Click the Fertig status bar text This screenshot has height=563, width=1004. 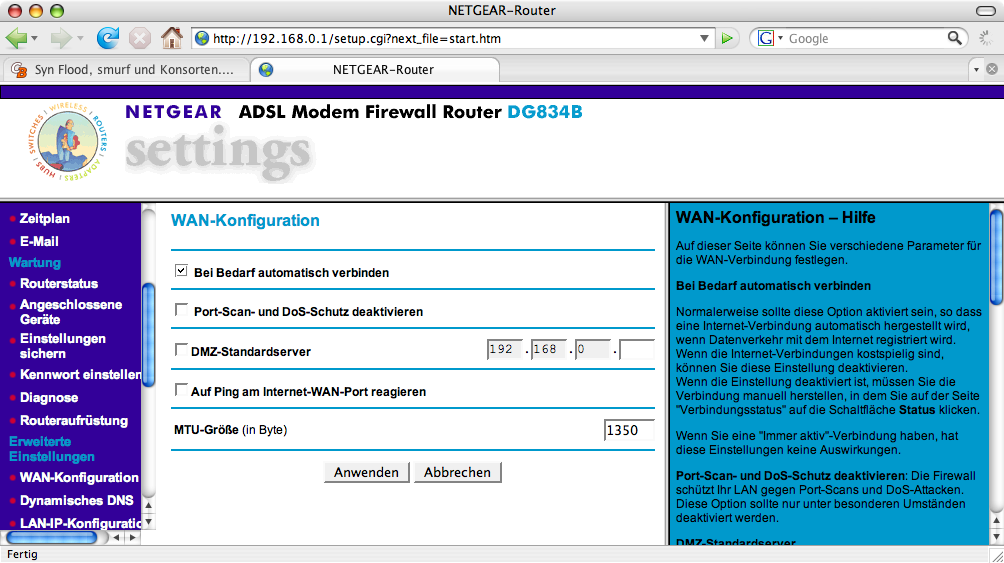point(22,554)
